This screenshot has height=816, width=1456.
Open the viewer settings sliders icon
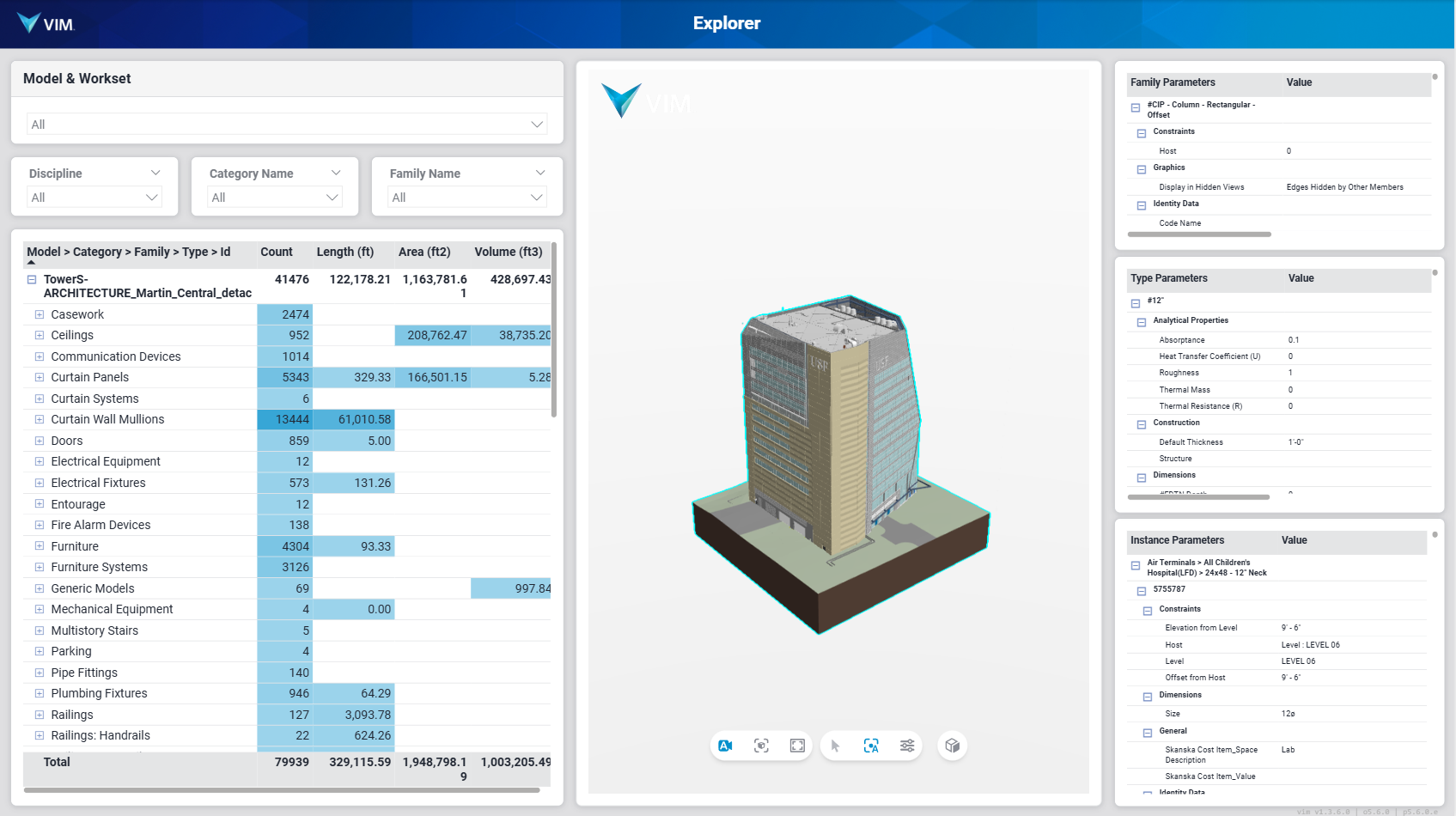(907, 746)
